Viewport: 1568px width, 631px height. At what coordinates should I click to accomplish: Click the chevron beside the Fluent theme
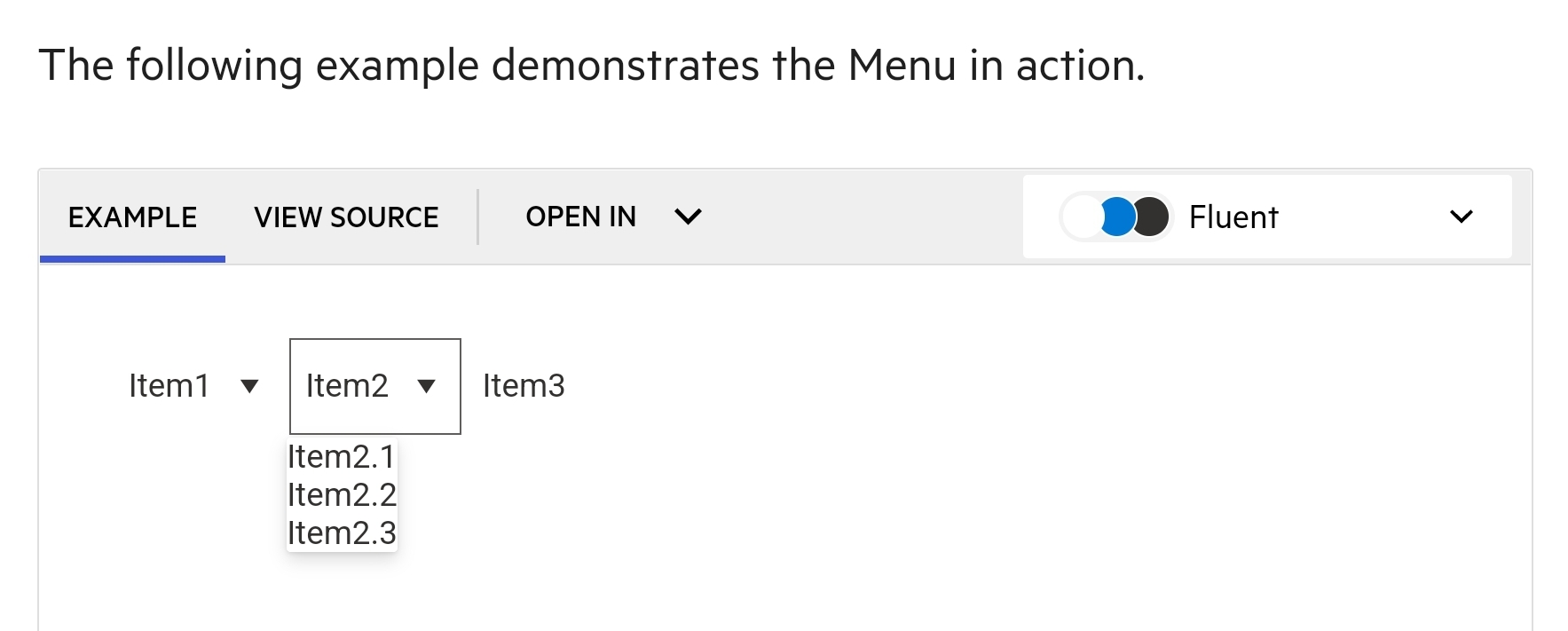(x=1461, y=217)
